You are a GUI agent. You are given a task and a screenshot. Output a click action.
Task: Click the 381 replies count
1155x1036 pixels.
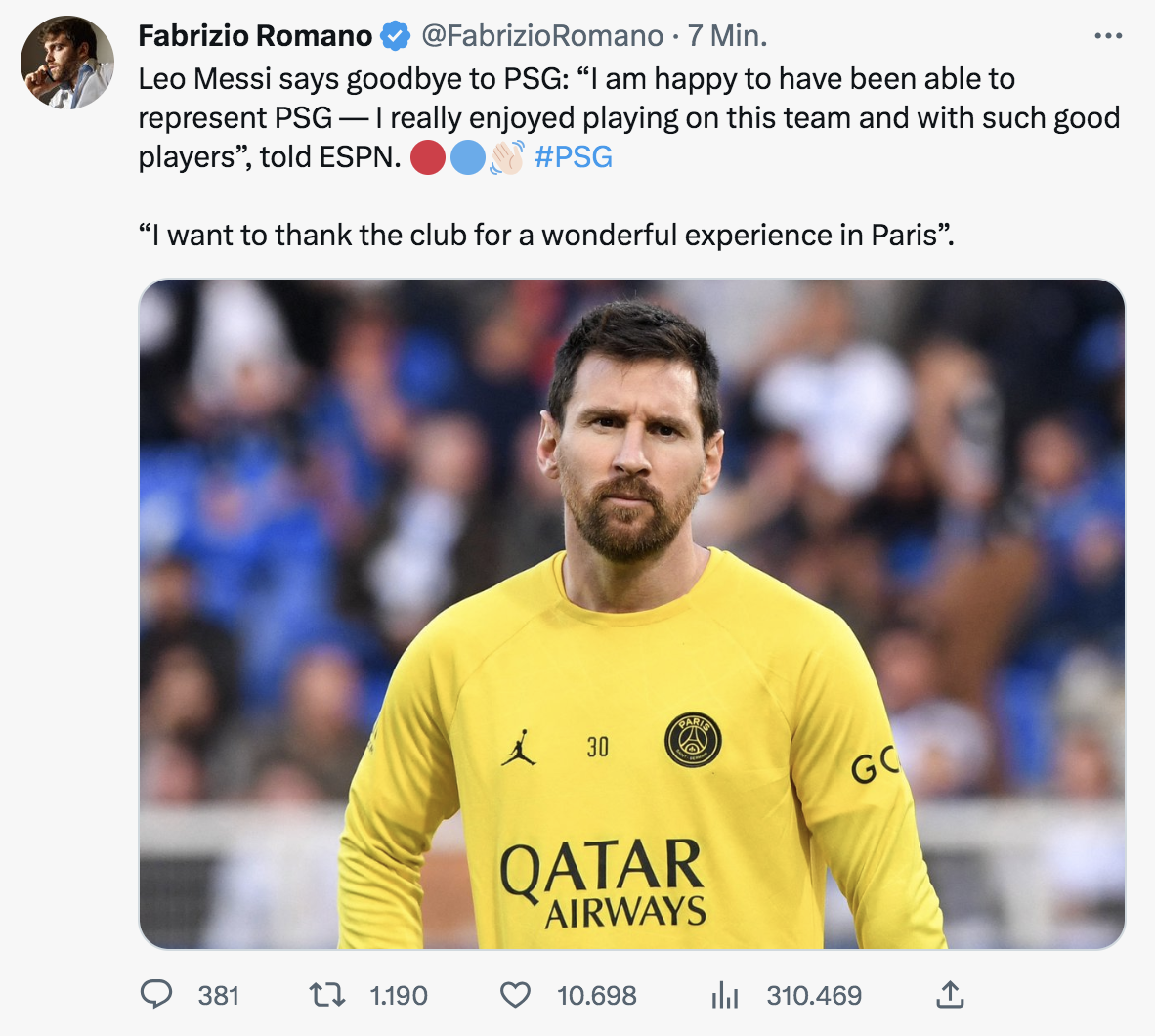[218, 995]
